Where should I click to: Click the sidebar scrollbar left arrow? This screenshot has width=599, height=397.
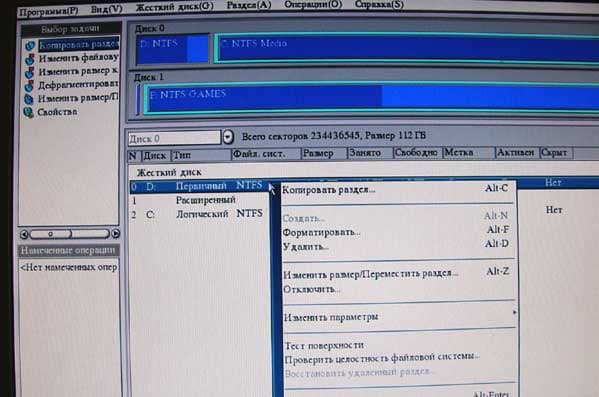[x=24, y=234]
